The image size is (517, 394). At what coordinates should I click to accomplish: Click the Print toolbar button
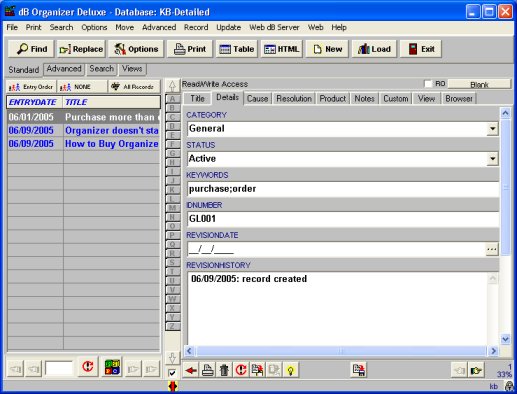(190, 49)
